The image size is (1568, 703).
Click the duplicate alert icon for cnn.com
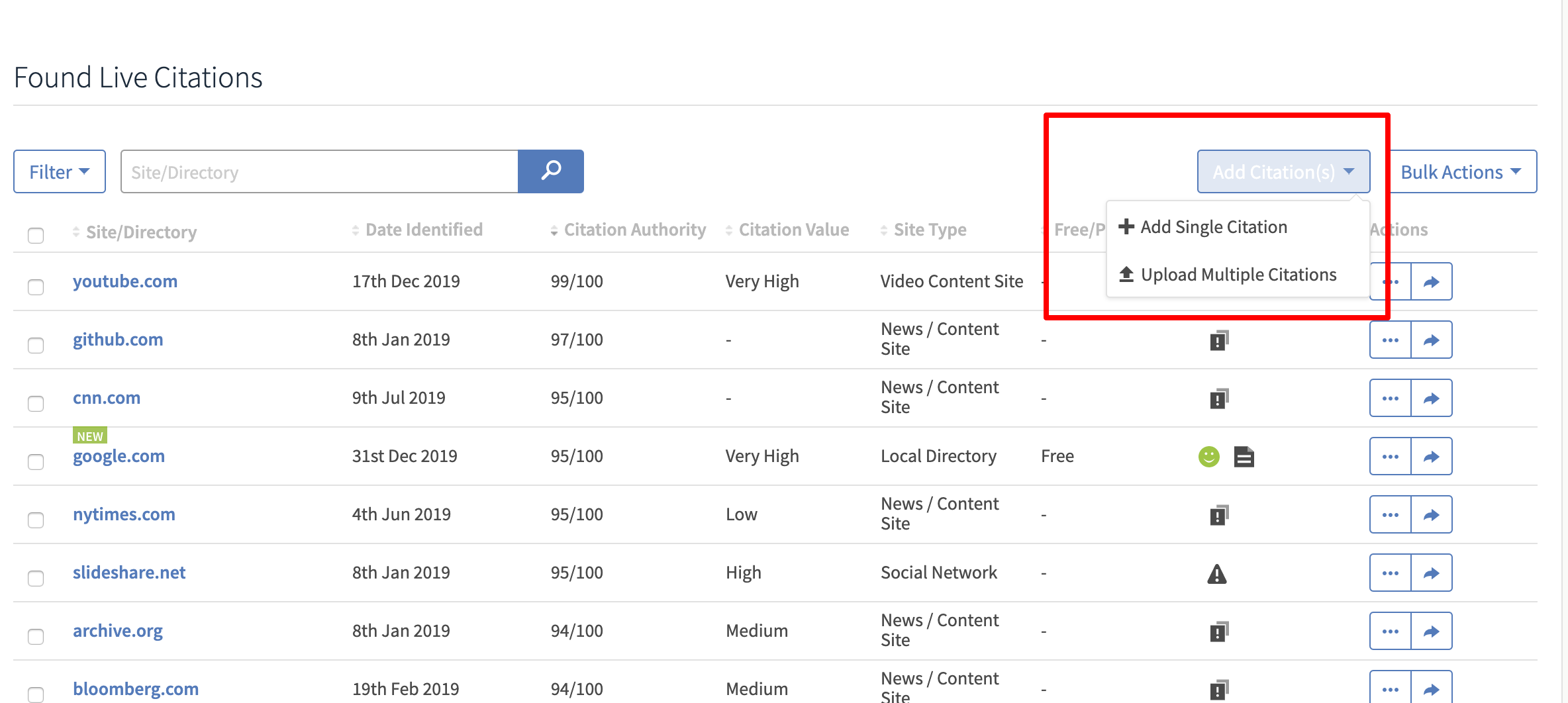pyautogui.click(x=1218, y=398)
